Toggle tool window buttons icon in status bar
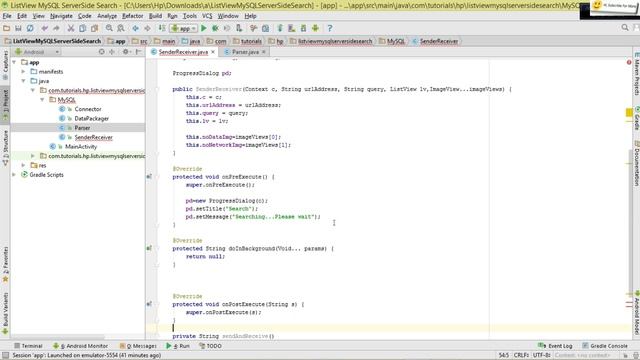 click(5, 356)
